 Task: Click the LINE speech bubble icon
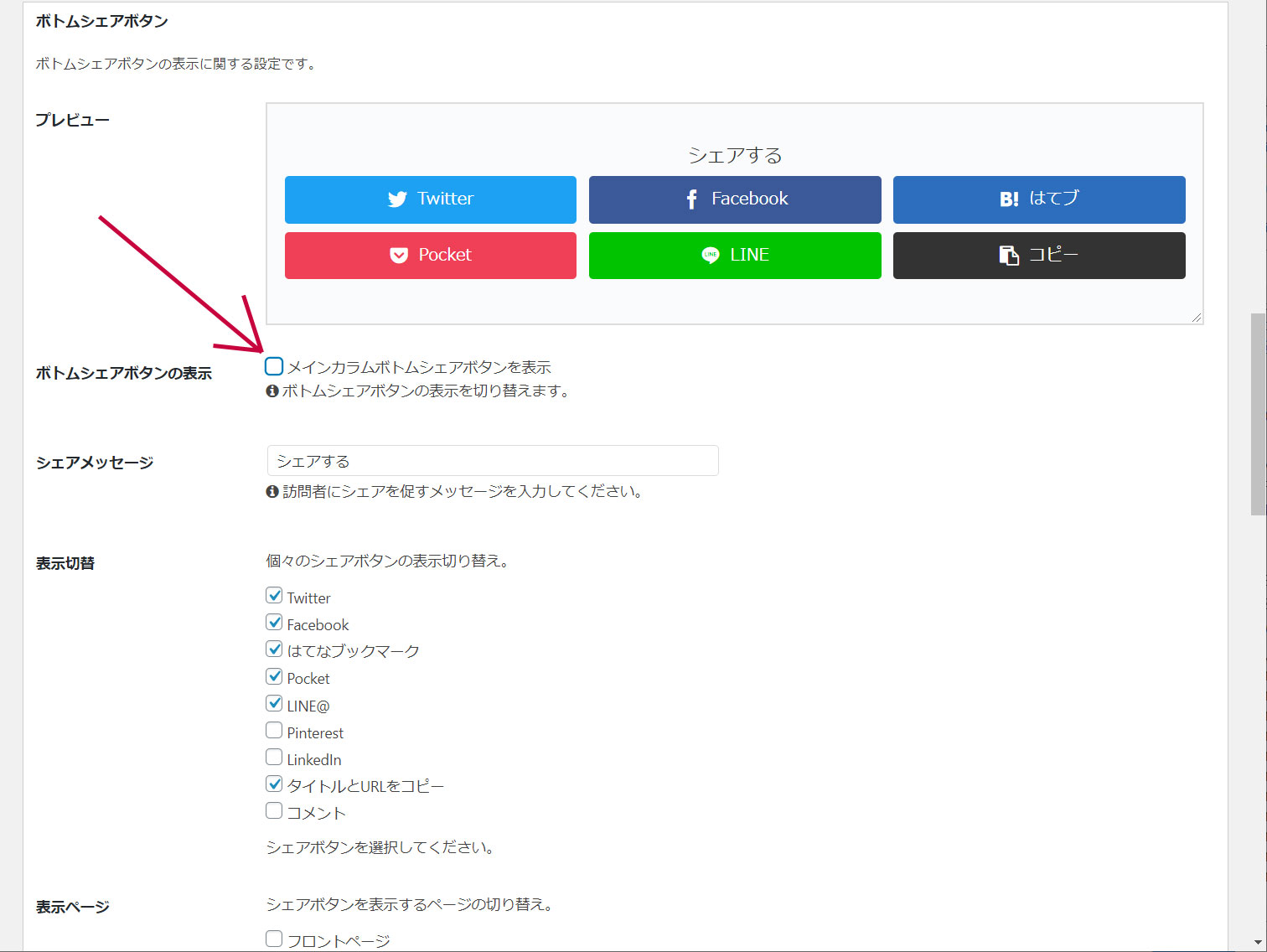pyautogui.click(x=711, y=256)
